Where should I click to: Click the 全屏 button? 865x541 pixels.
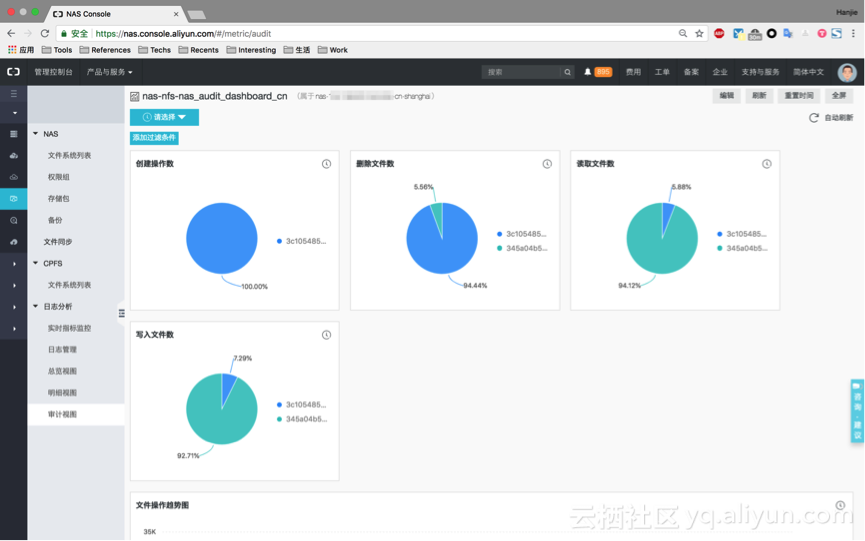click(x=839, y=95)
